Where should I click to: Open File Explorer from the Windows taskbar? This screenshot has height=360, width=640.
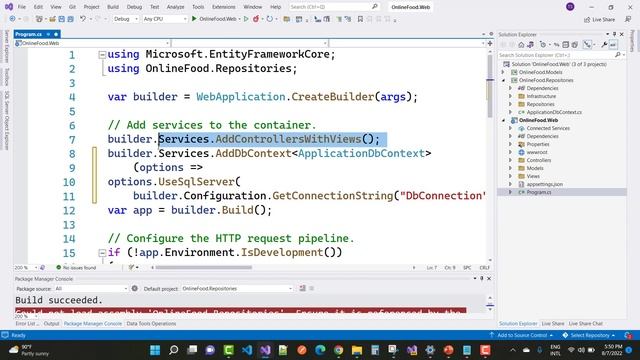click(357, 350)
